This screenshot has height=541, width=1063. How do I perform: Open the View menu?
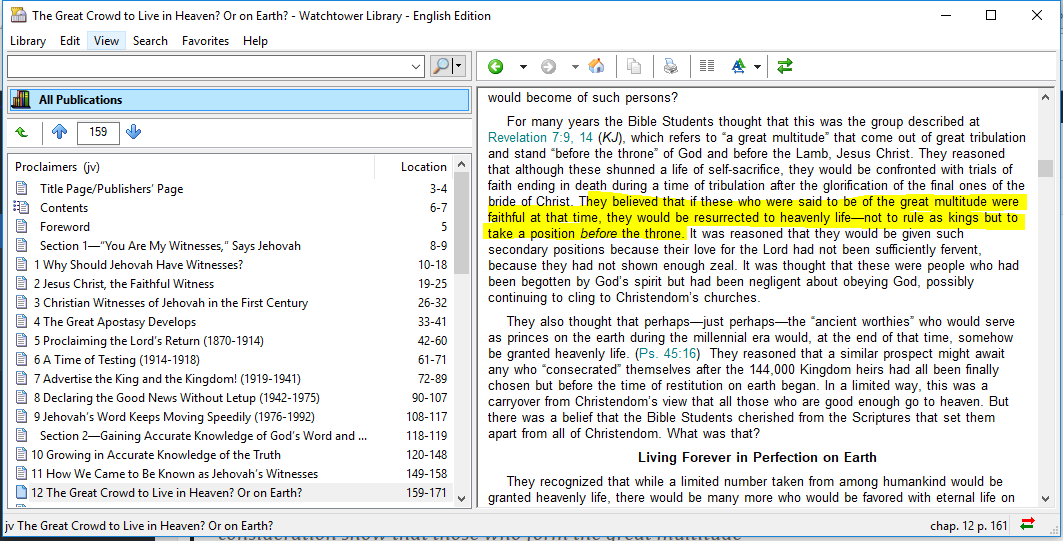click(106, 41)
